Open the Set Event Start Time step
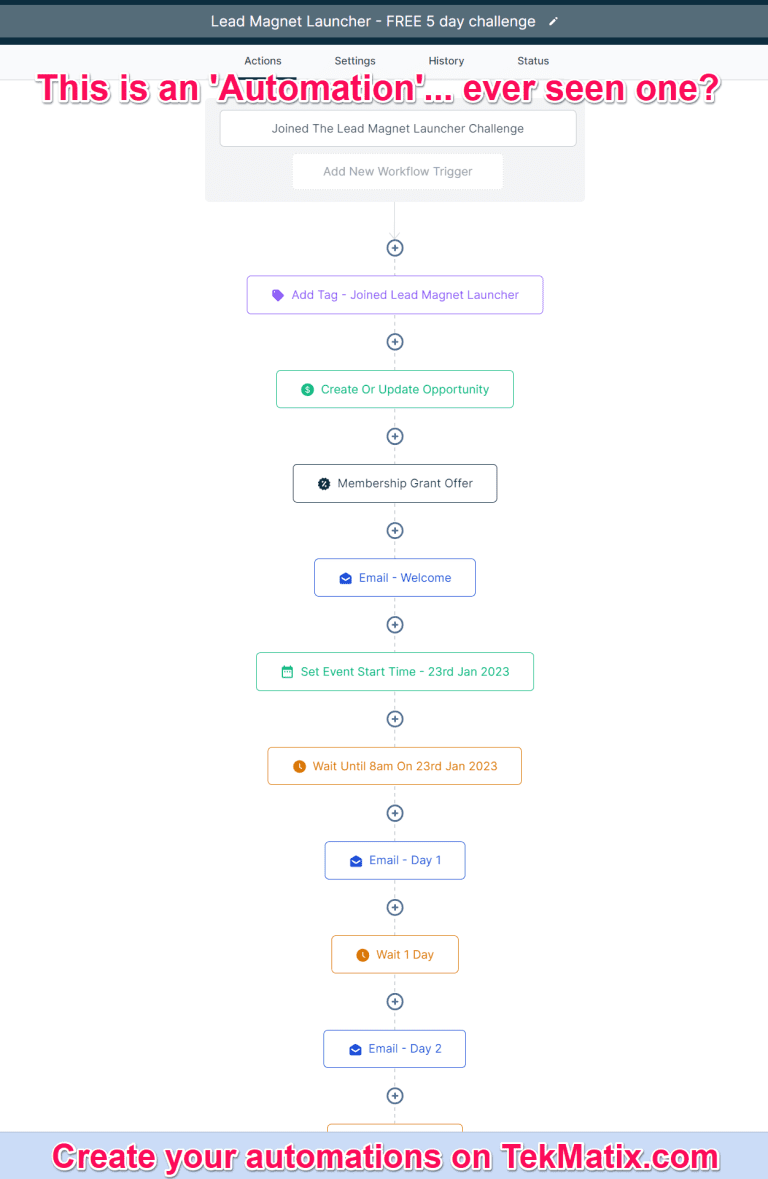The image size is (768, 1179). click(x=395, y=672)
